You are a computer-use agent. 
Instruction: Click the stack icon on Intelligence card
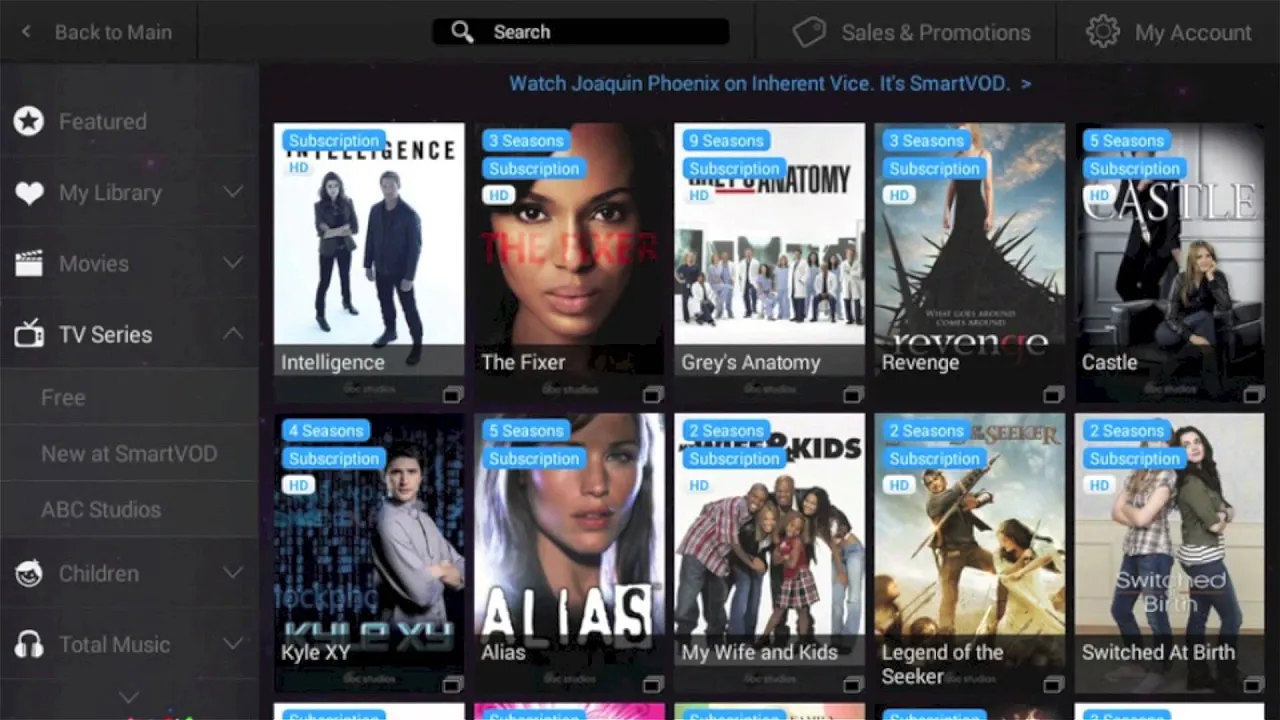tap(453, 395)
